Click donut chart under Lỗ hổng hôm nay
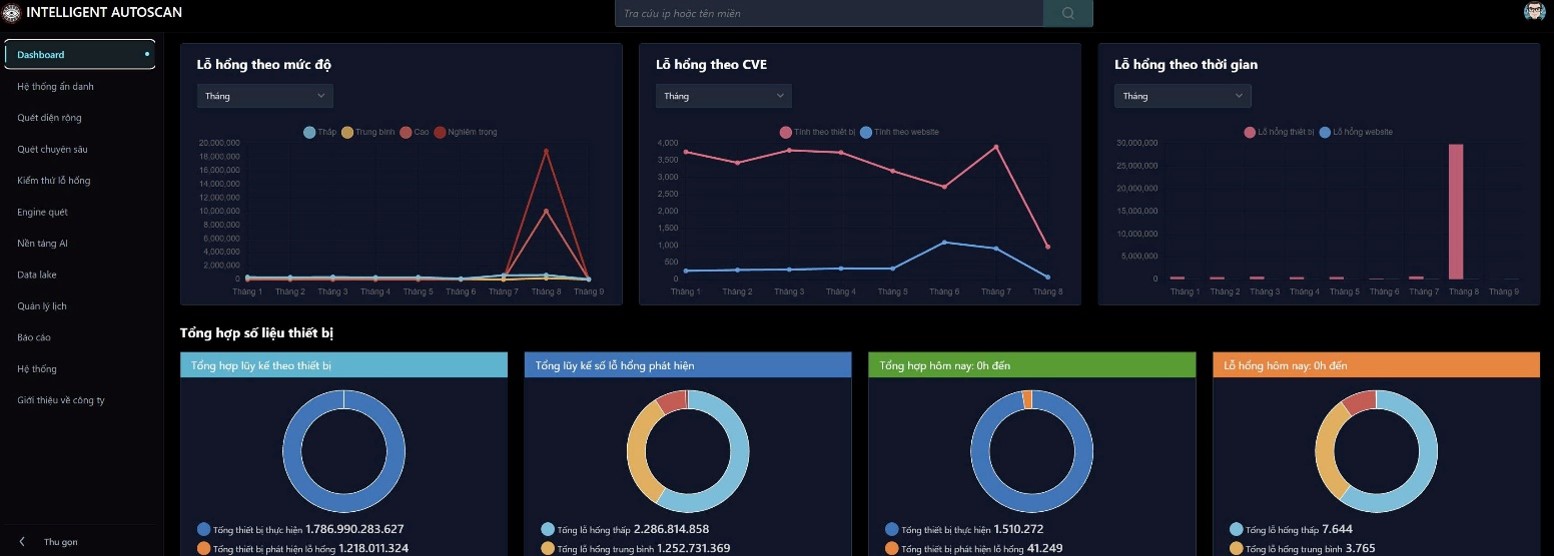Viewport: 1554px width, 556px height. [1376, 451]
